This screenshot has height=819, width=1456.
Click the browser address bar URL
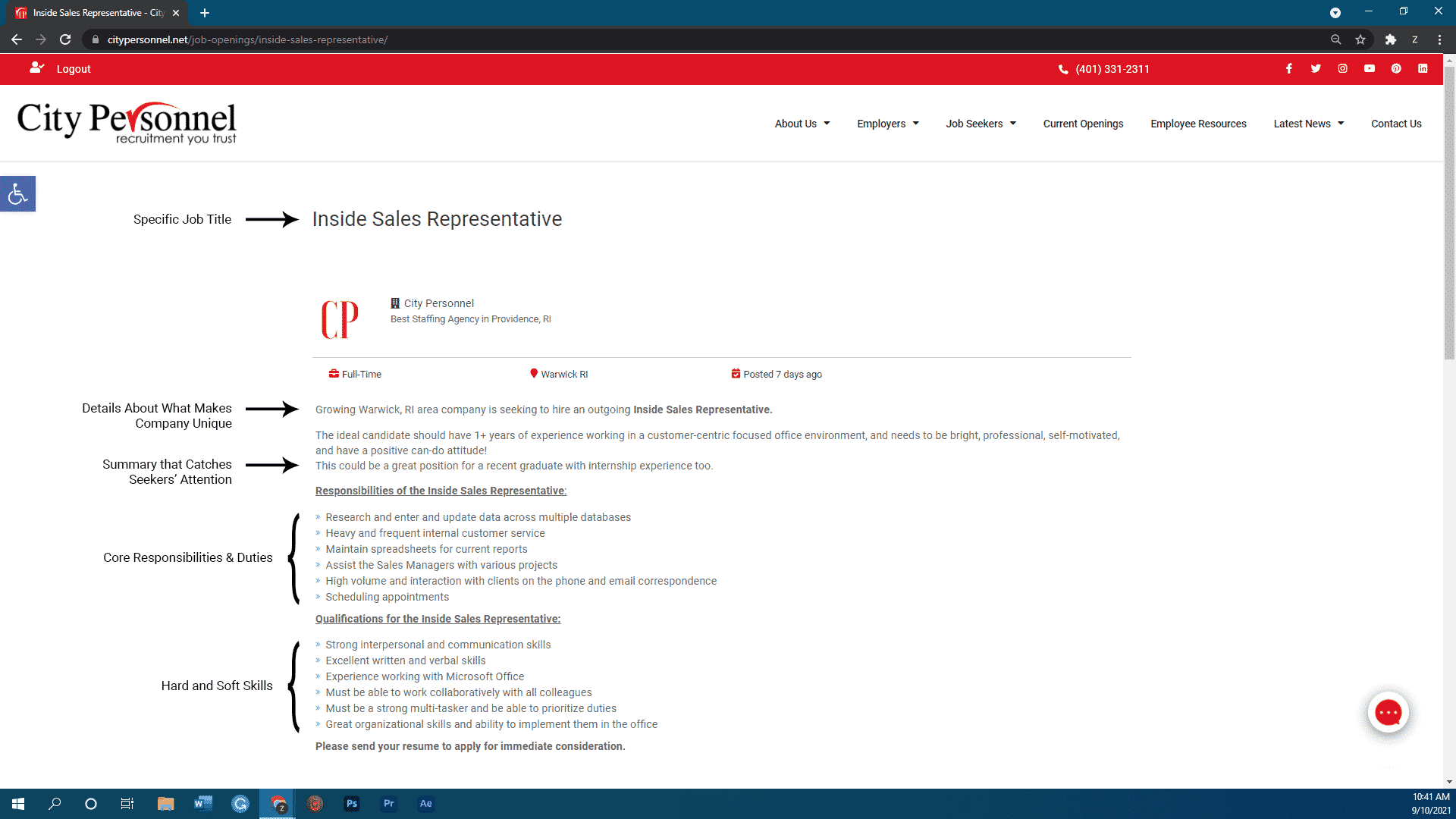(247, 39)
